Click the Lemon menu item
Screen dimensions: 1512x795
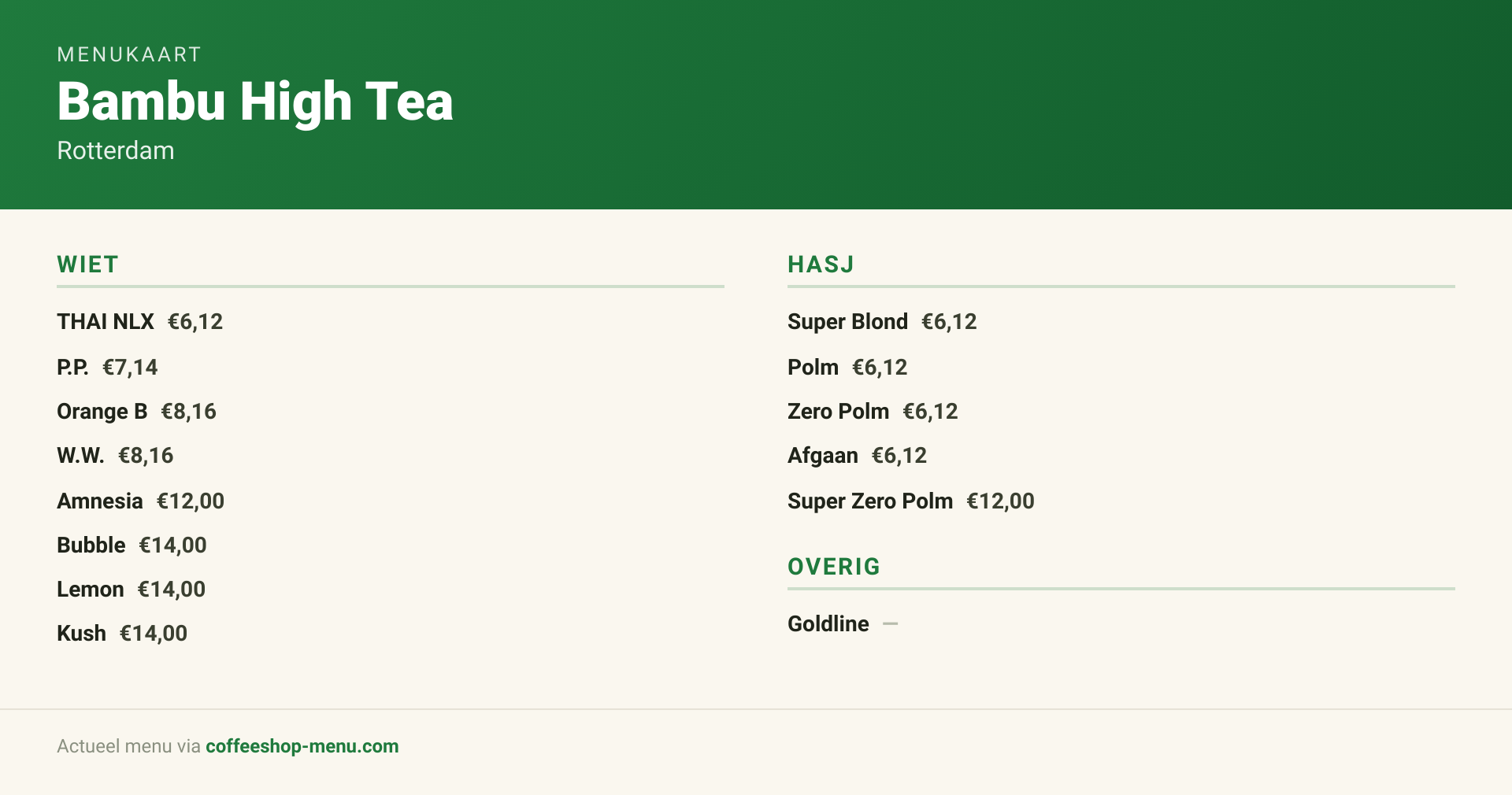pyautogui.click(x=132, y=589)
